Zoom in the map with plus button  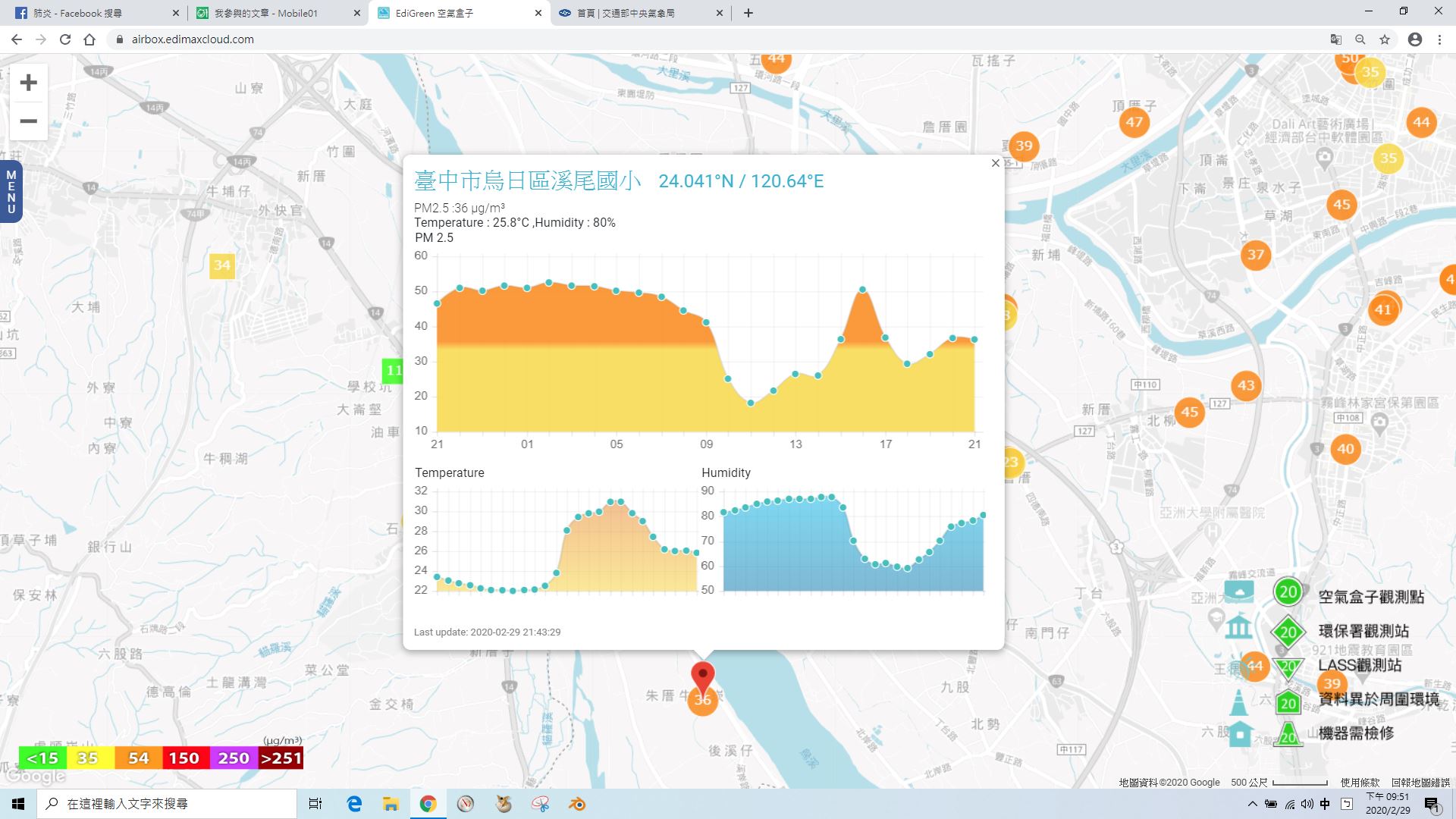coord(28,83)
